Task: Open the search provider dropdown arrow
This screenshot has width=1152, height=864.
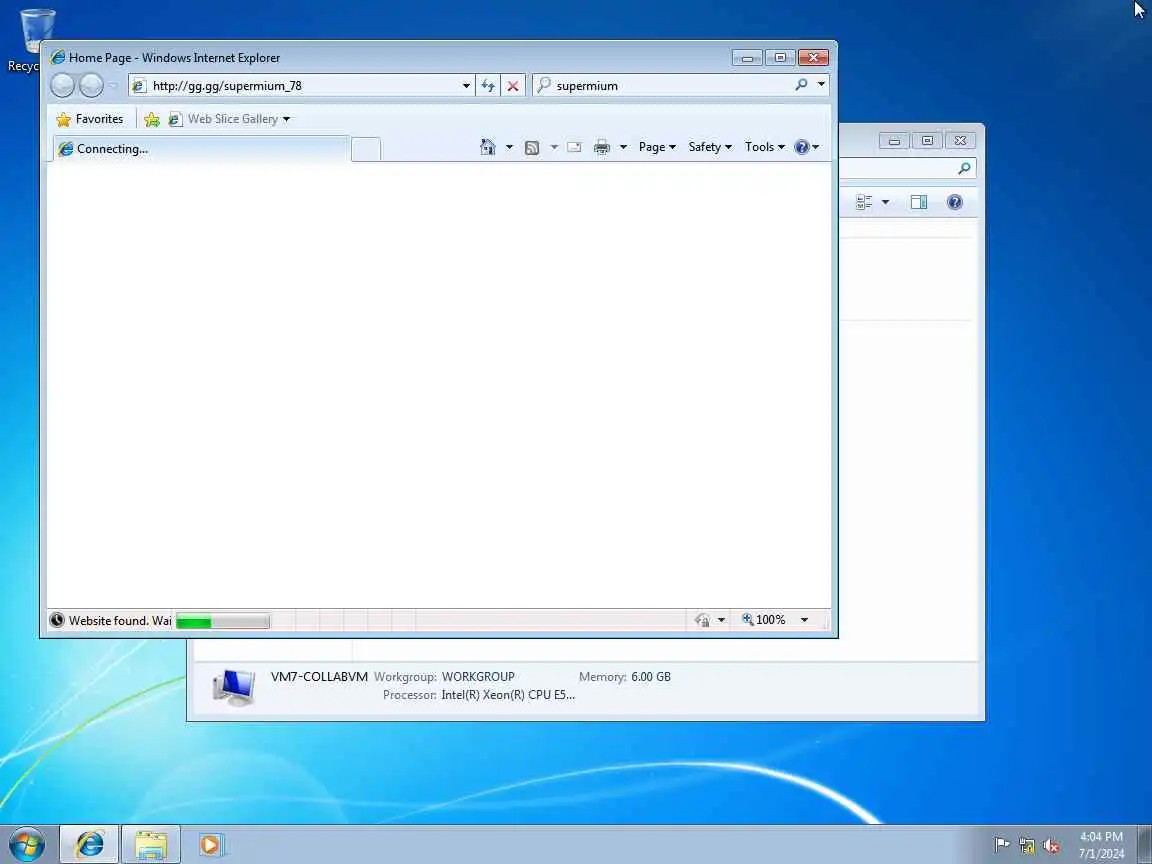Action: (821, 85)
